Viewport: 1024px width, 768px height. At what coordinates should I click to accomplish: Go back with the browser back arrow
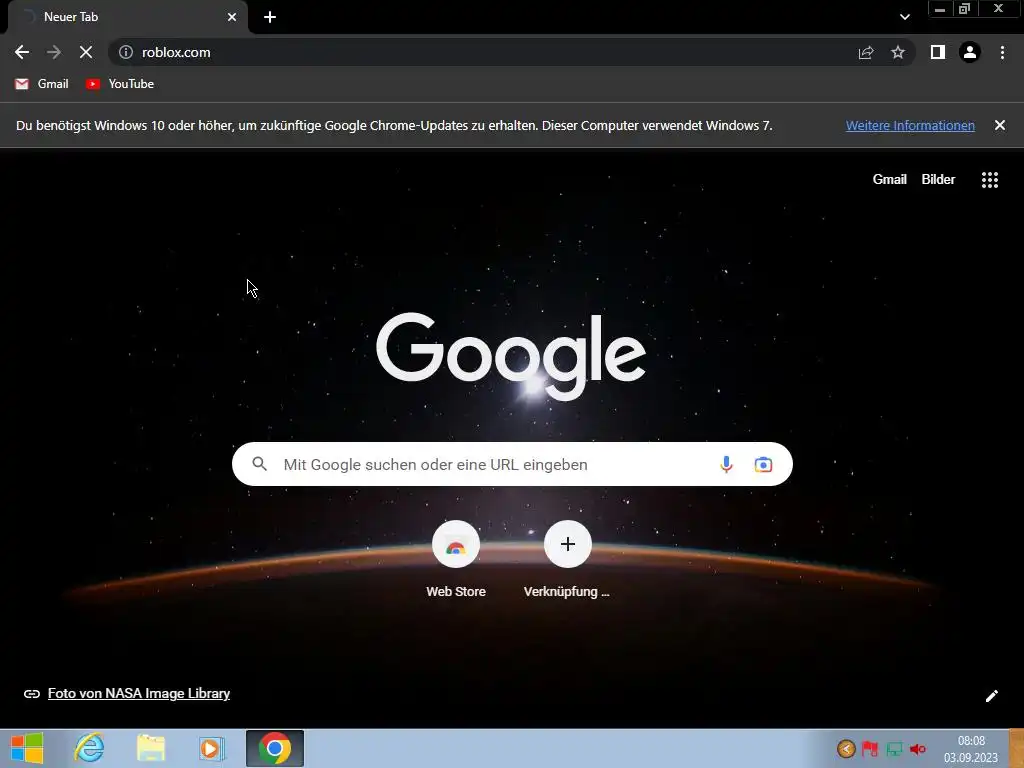coord(22,52)
